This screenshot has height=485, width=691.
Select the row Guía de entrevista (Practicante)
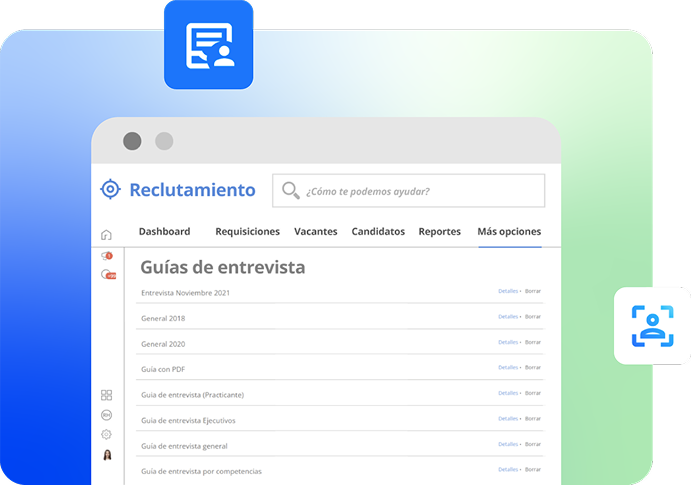340,394
